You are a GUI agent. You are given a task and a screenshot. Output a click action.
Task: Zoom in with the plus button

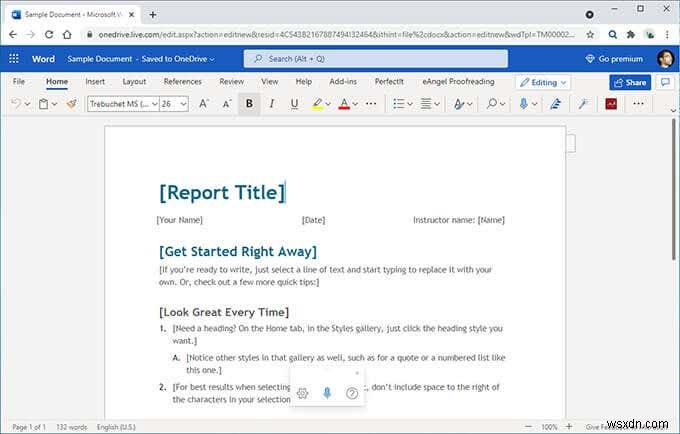click(569, 427)
